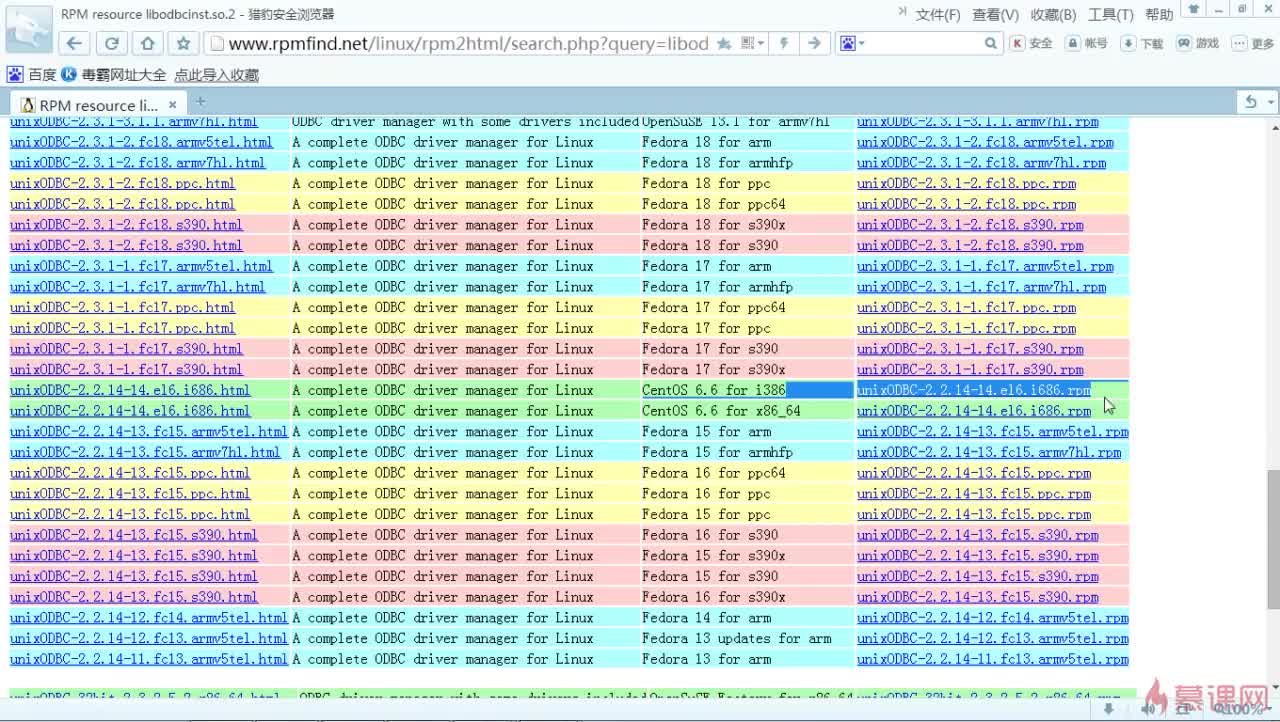Open unixODBC-2.3.1-2.fc18.armv5tel.html link
The width and height of the screenshot is (1280, 722).
(141, 142)
